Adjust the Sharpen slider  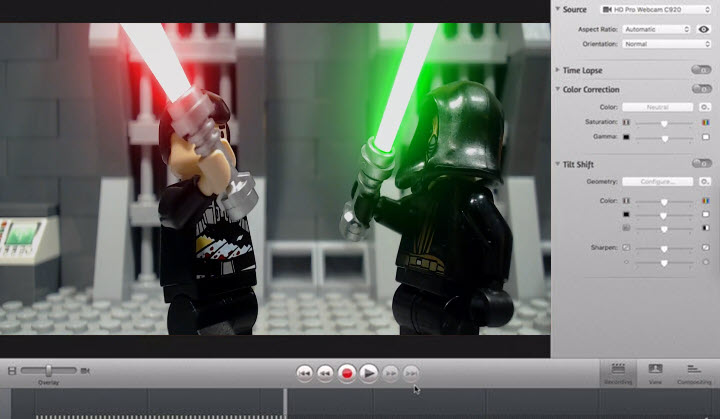[664, 249]
